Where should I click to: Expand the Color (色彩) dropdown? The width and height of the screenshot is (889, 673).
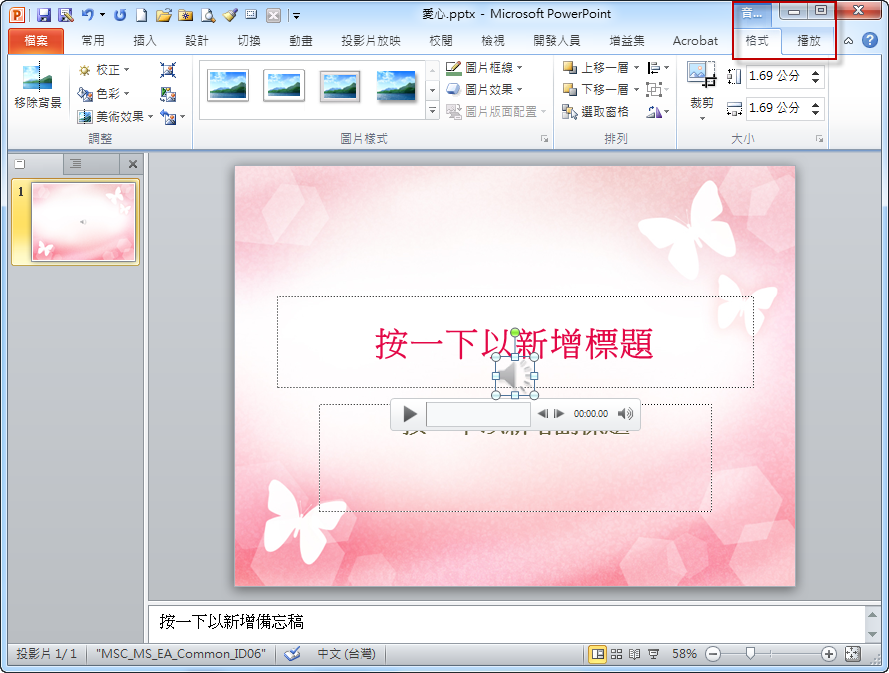(104, 93)
